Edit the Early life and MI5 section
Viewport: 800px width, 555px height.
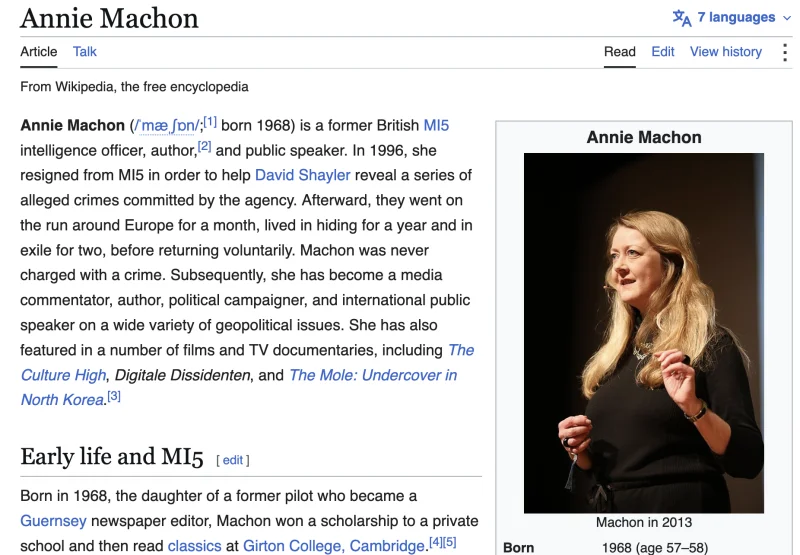coord(233,460)
